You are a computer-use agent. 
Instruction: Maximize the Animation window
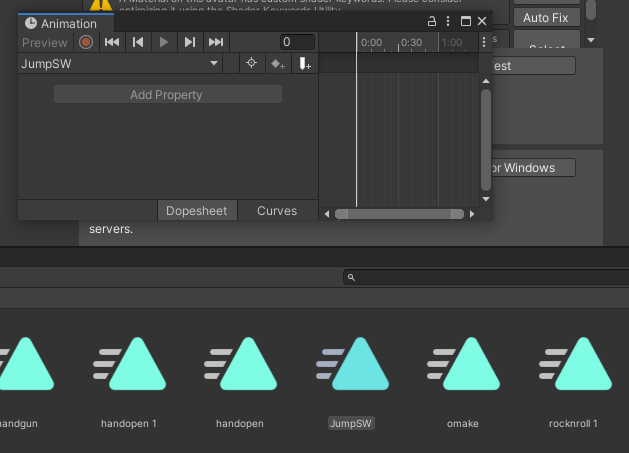coord(466,21)
